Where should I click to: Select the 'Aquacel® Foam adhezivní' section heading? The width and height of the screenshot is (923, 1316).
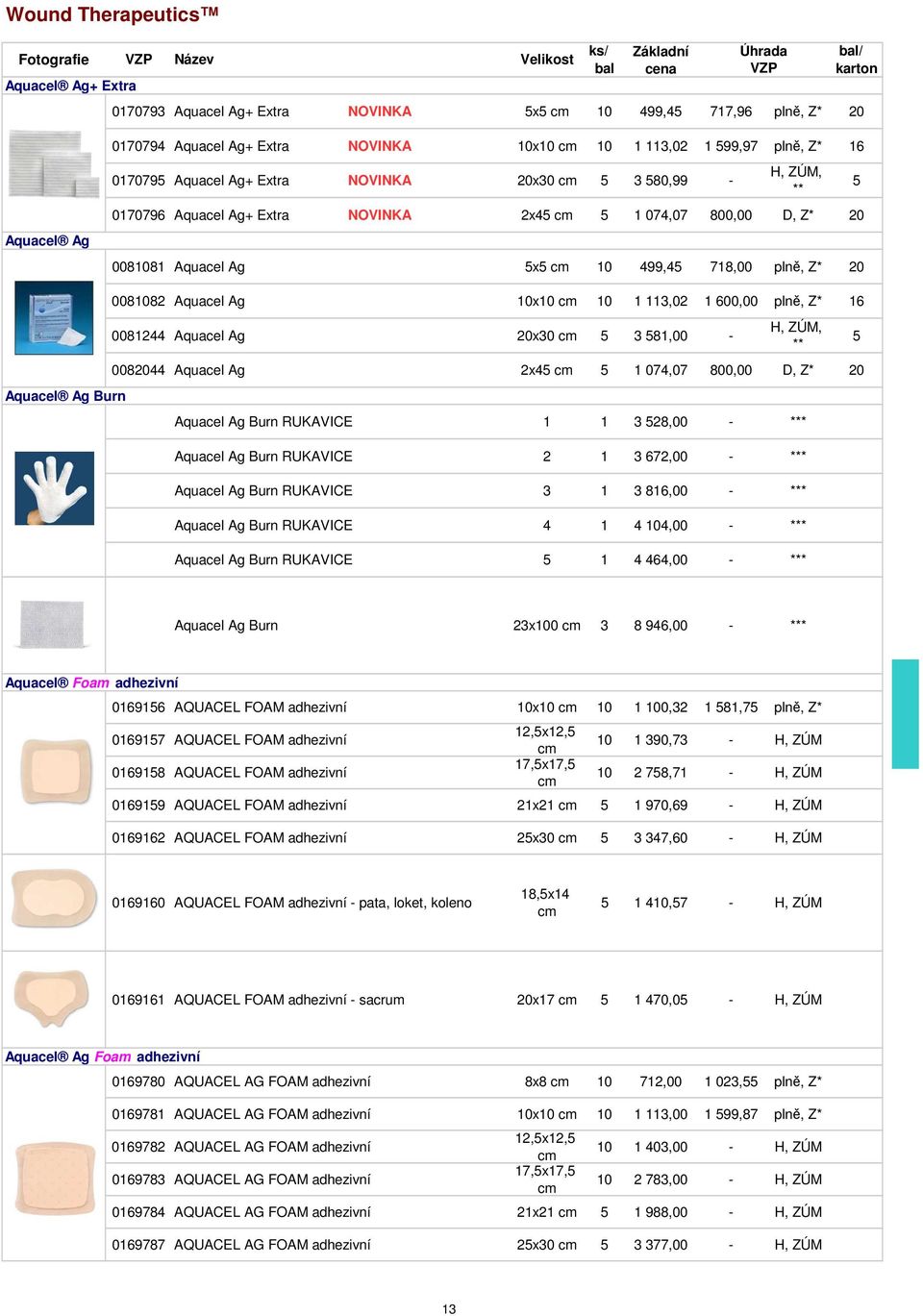pos(91,683)
